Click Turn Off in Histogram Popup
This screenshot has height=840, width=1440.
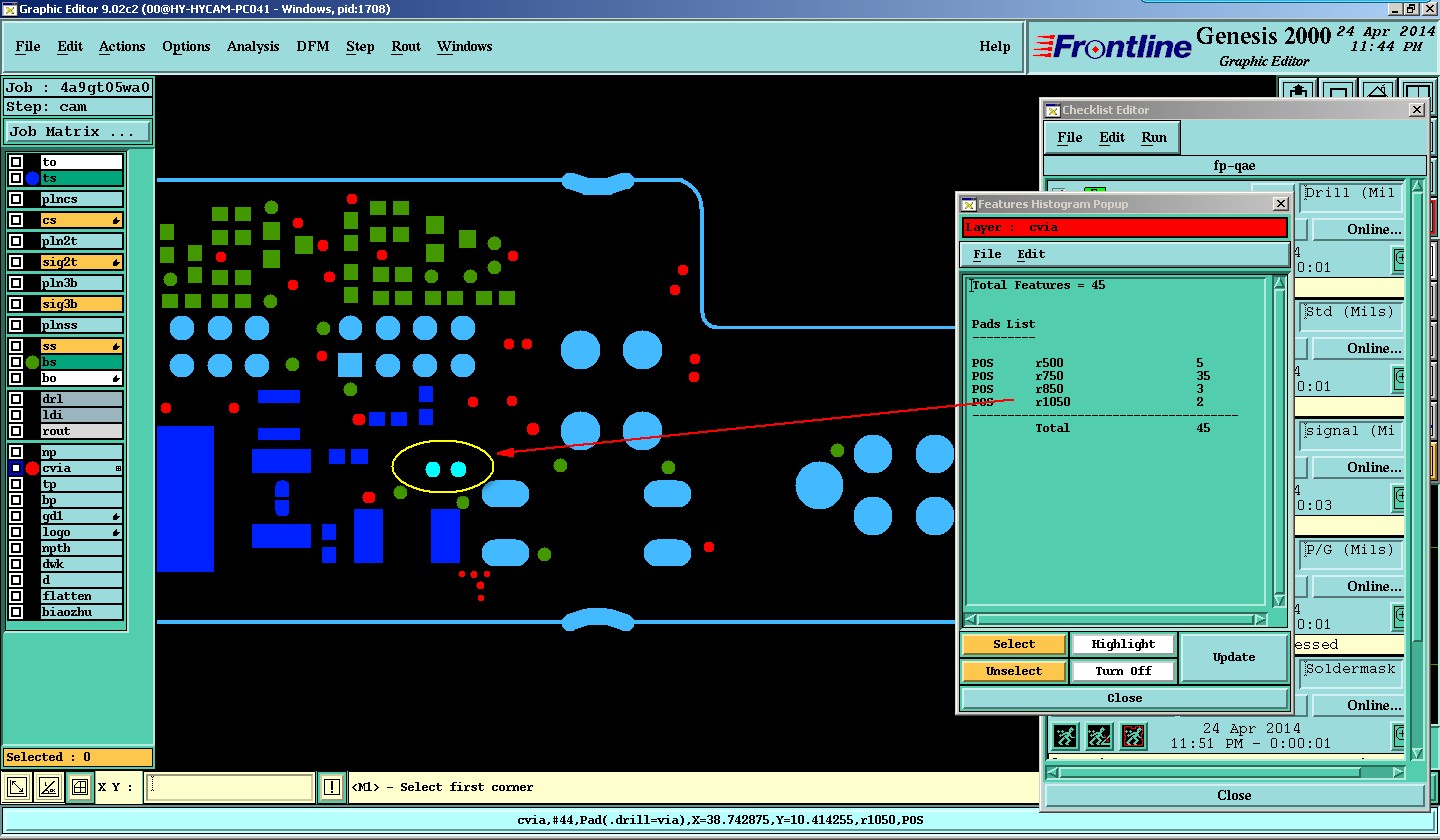pos(1123,671)
